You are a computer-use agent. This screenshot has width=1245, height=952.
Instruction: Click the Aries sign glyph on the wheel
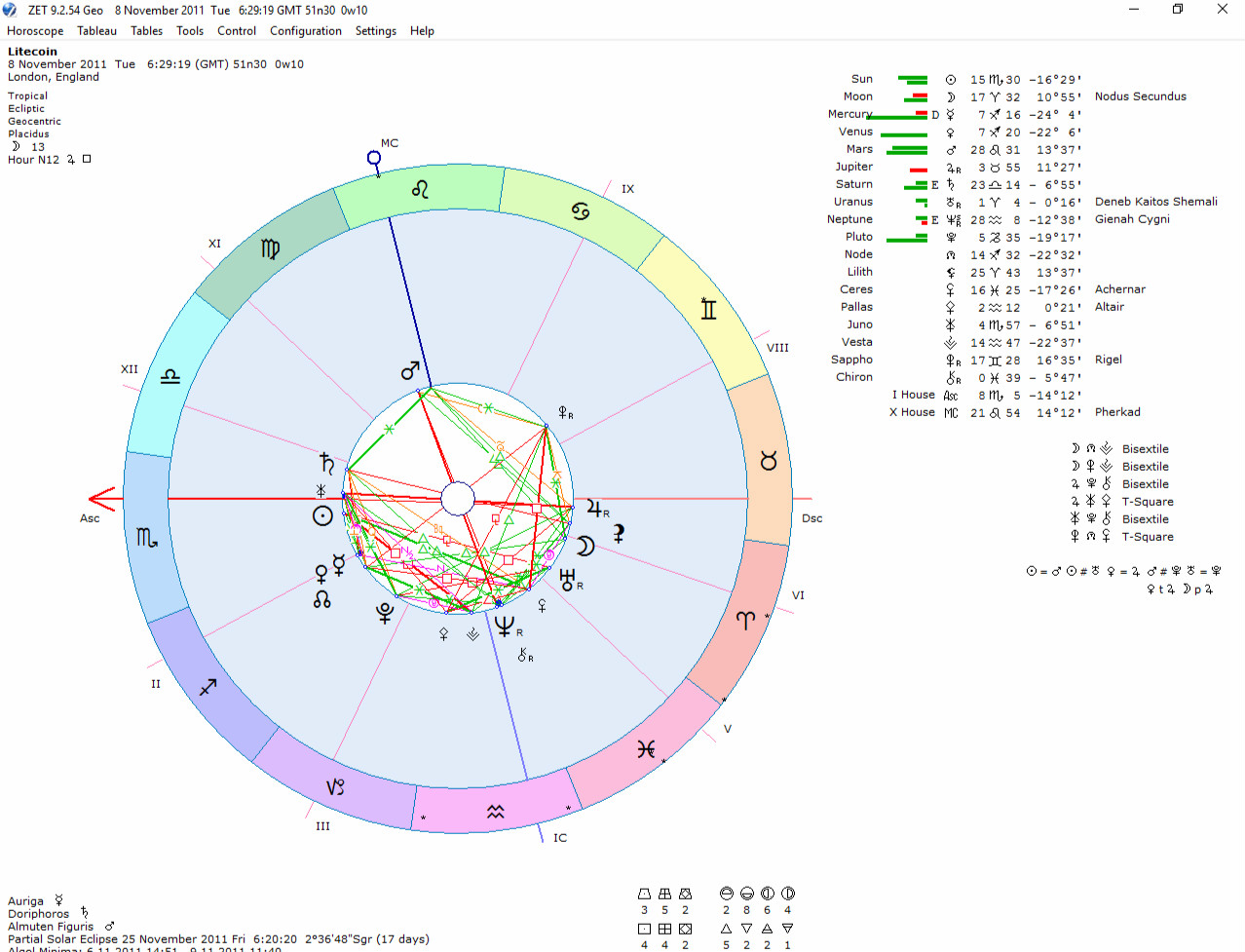click(745, 620)
